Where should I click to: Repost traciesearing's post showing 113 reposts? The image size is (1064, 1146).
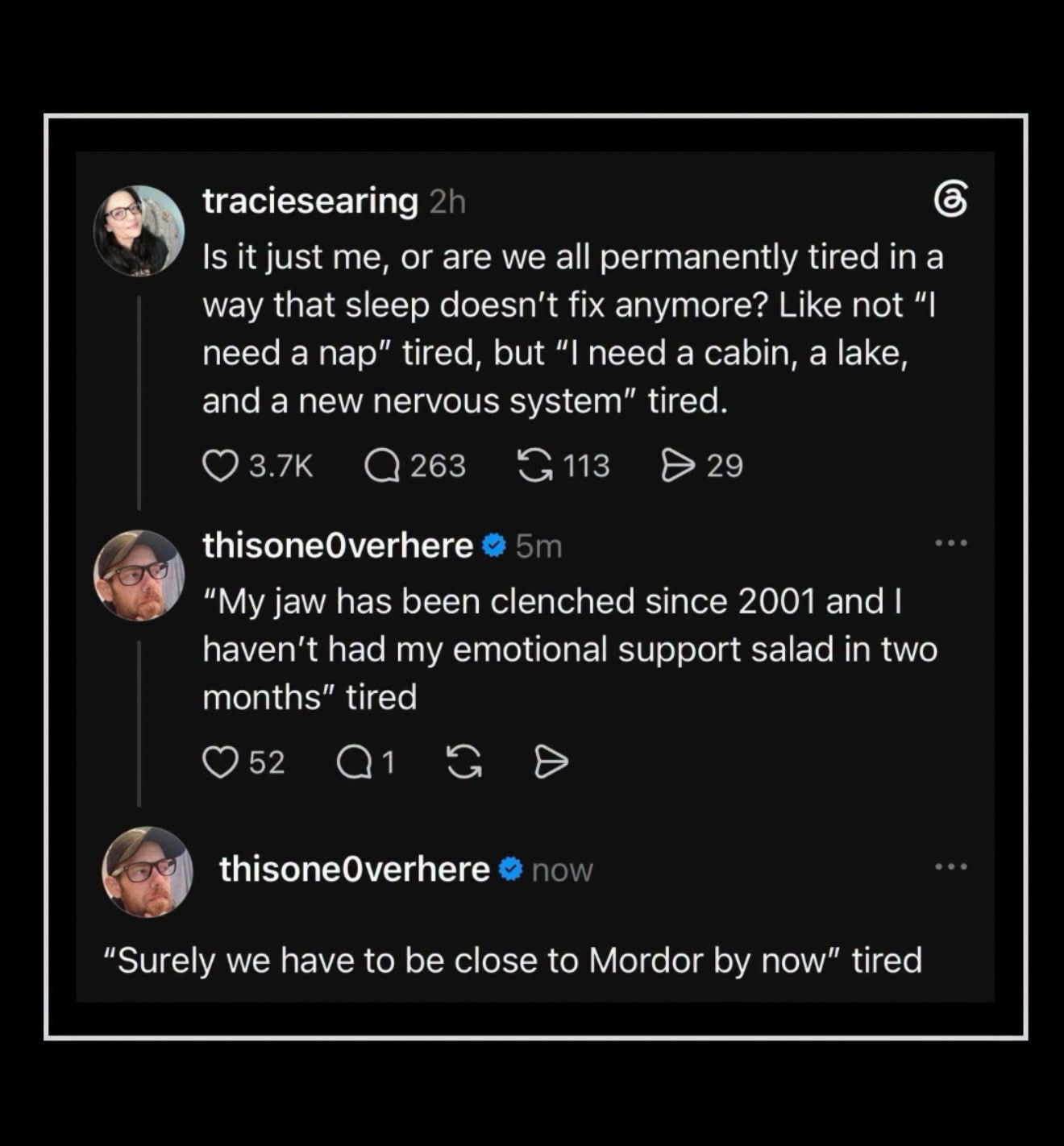[x=534, y=466]
